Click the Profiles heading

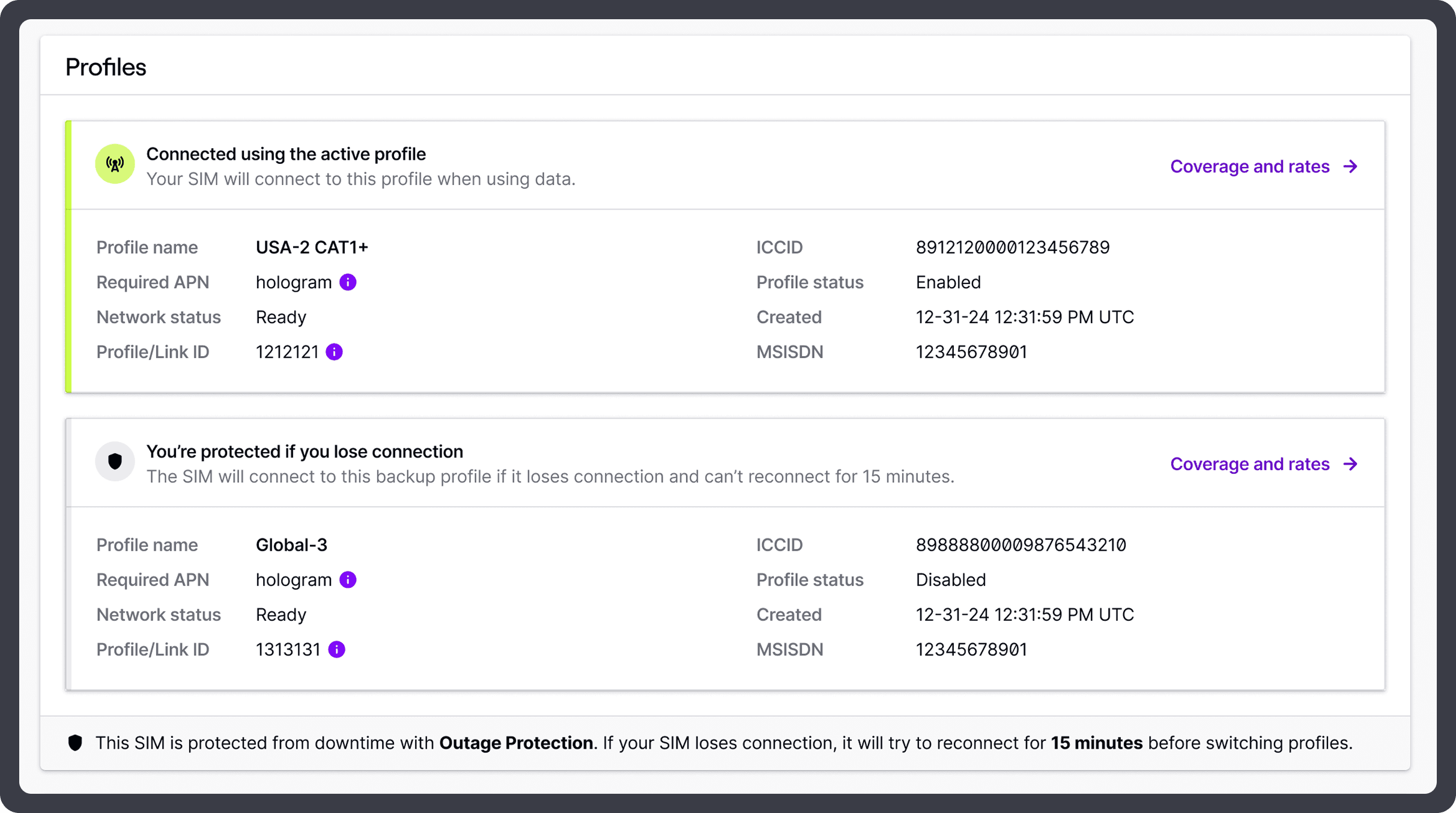click(x=106, y=67)
